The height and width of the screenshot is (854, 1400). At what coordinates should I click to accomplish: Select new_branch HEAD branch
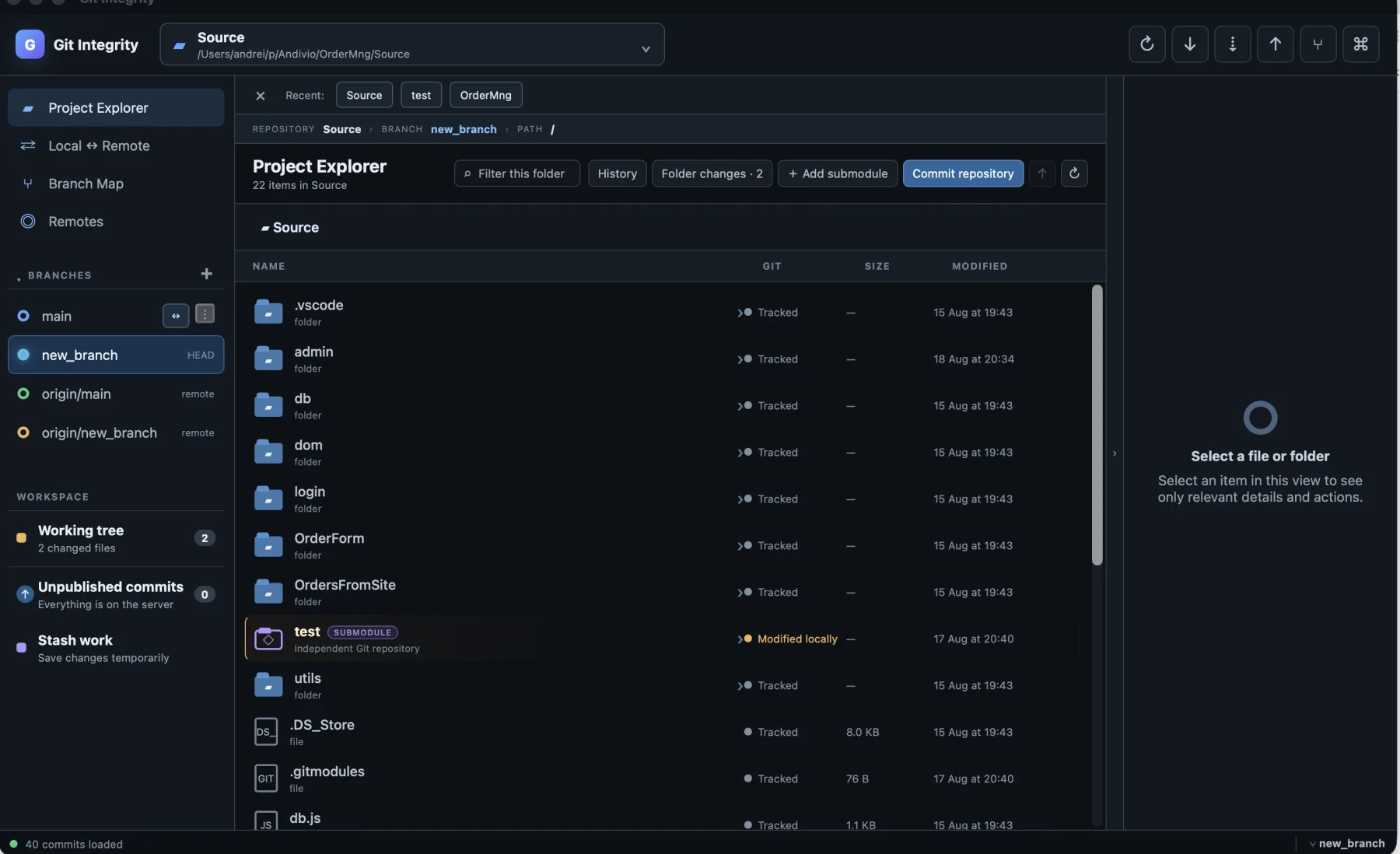116,355
